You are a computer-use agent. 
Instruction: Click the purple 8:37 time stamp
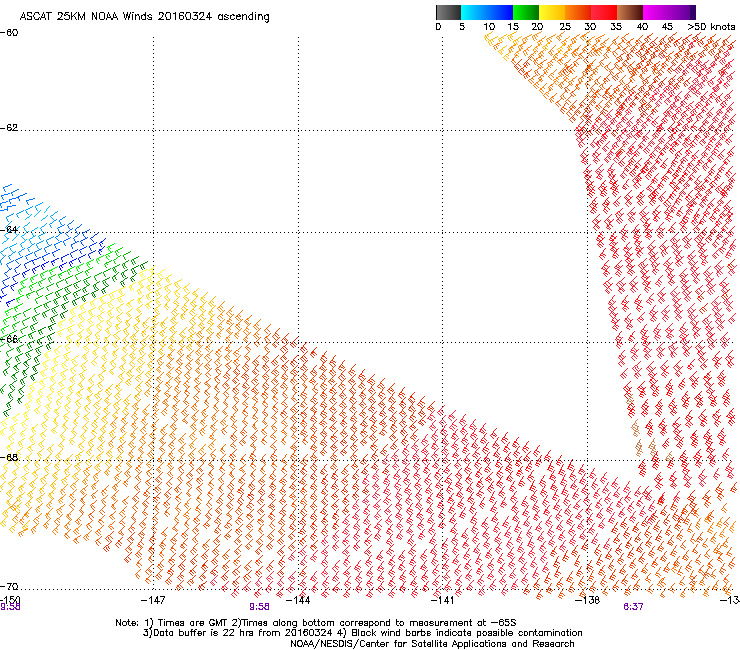633,607
